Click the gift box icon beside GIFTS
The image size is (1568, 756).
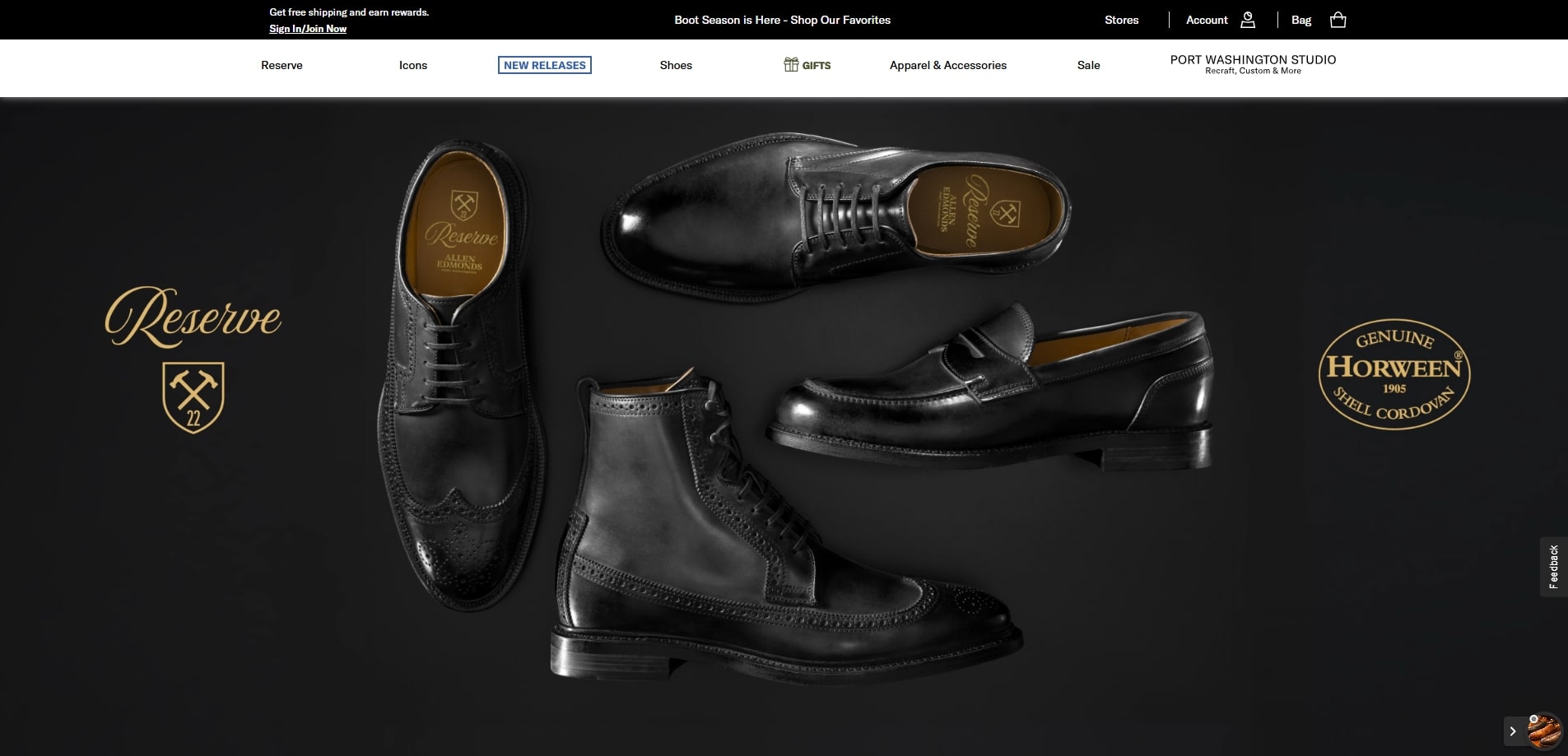click(791, 64)
